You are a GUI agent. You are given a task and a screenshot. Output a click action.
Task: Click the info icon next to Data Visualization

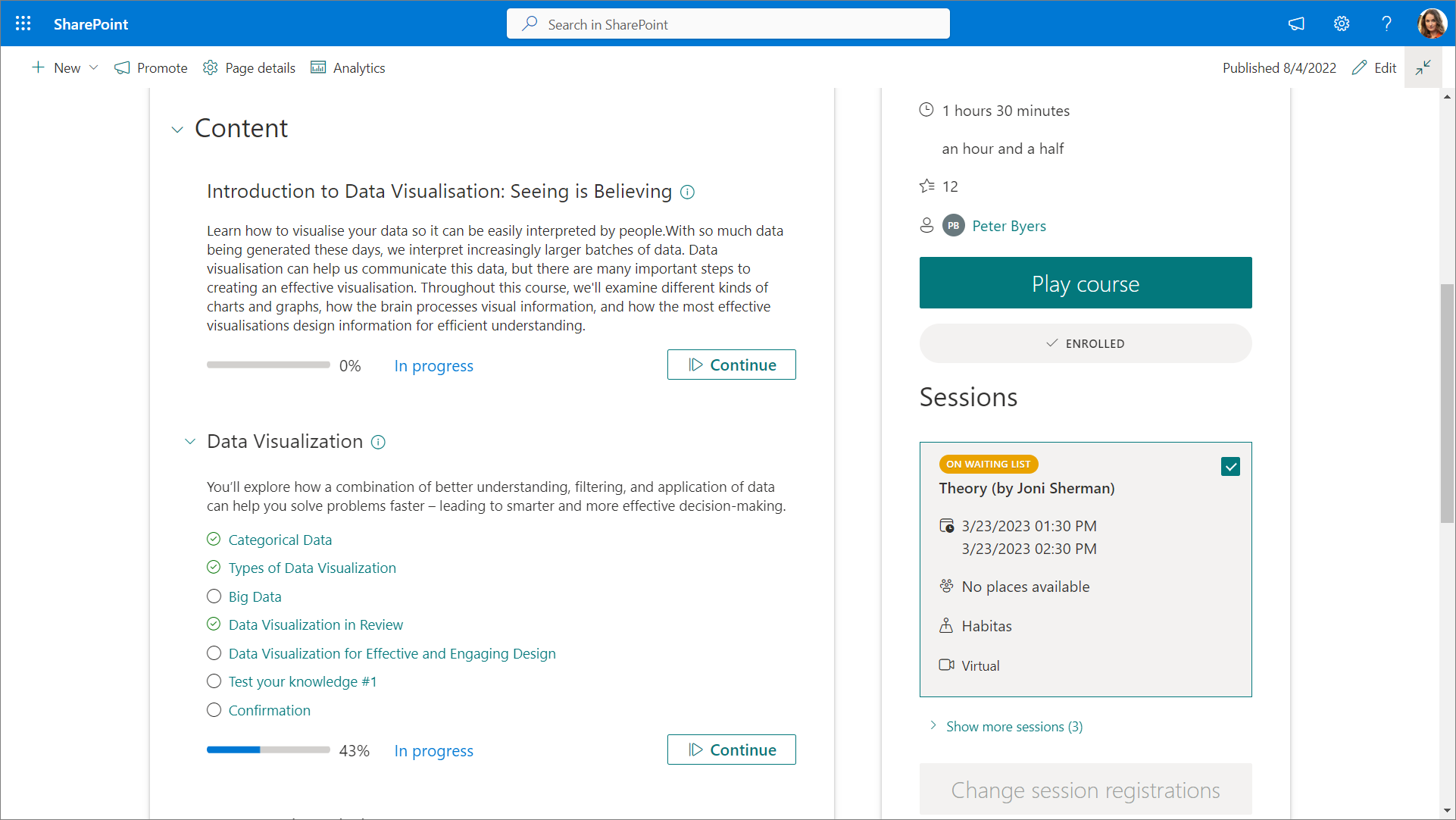(378, 443)
